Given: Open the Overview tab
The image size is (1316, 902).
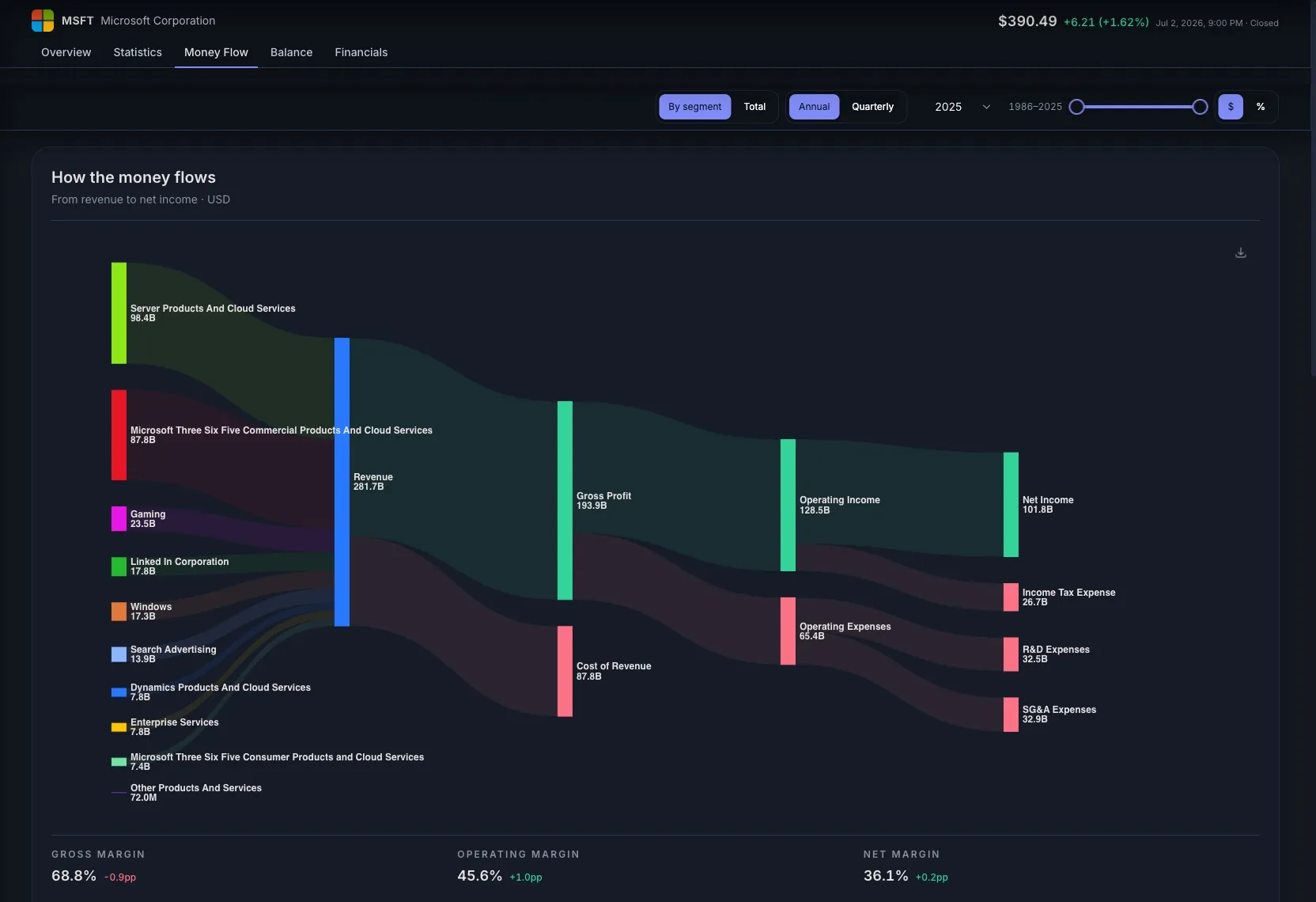Looking at the screenshot, I should coord(66,52).
